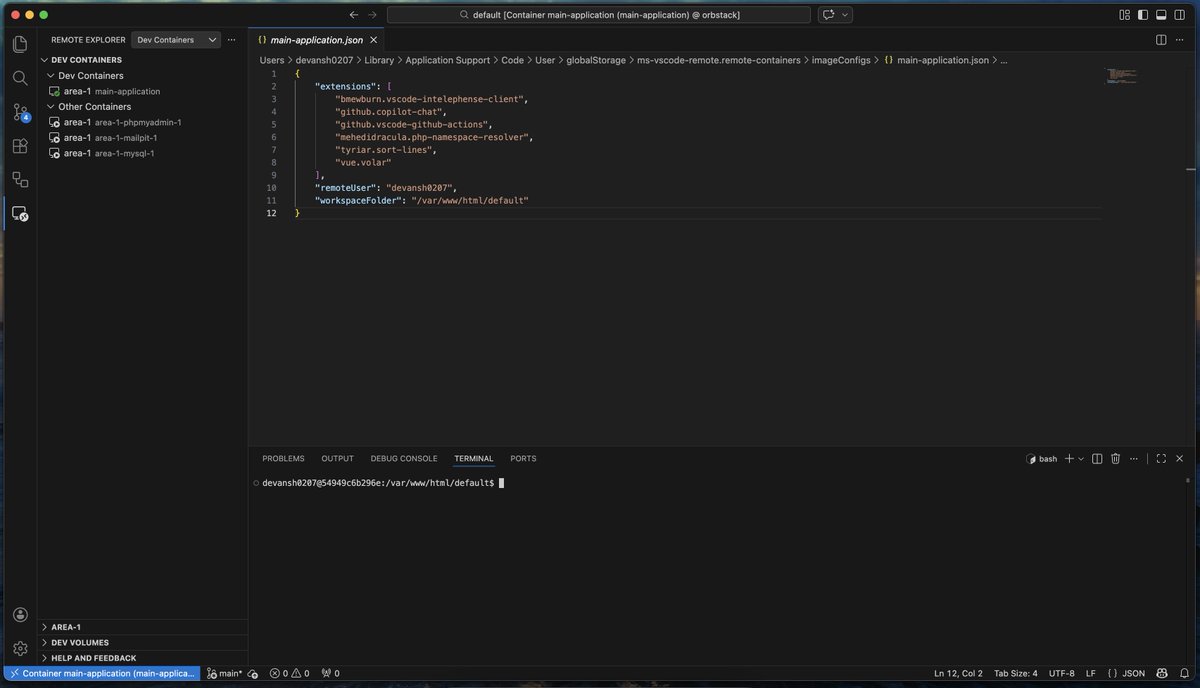This screenshot has height=688, width=1200.
Task: Select the main-application.json editor tab
Action: click(x=316, y=40)
